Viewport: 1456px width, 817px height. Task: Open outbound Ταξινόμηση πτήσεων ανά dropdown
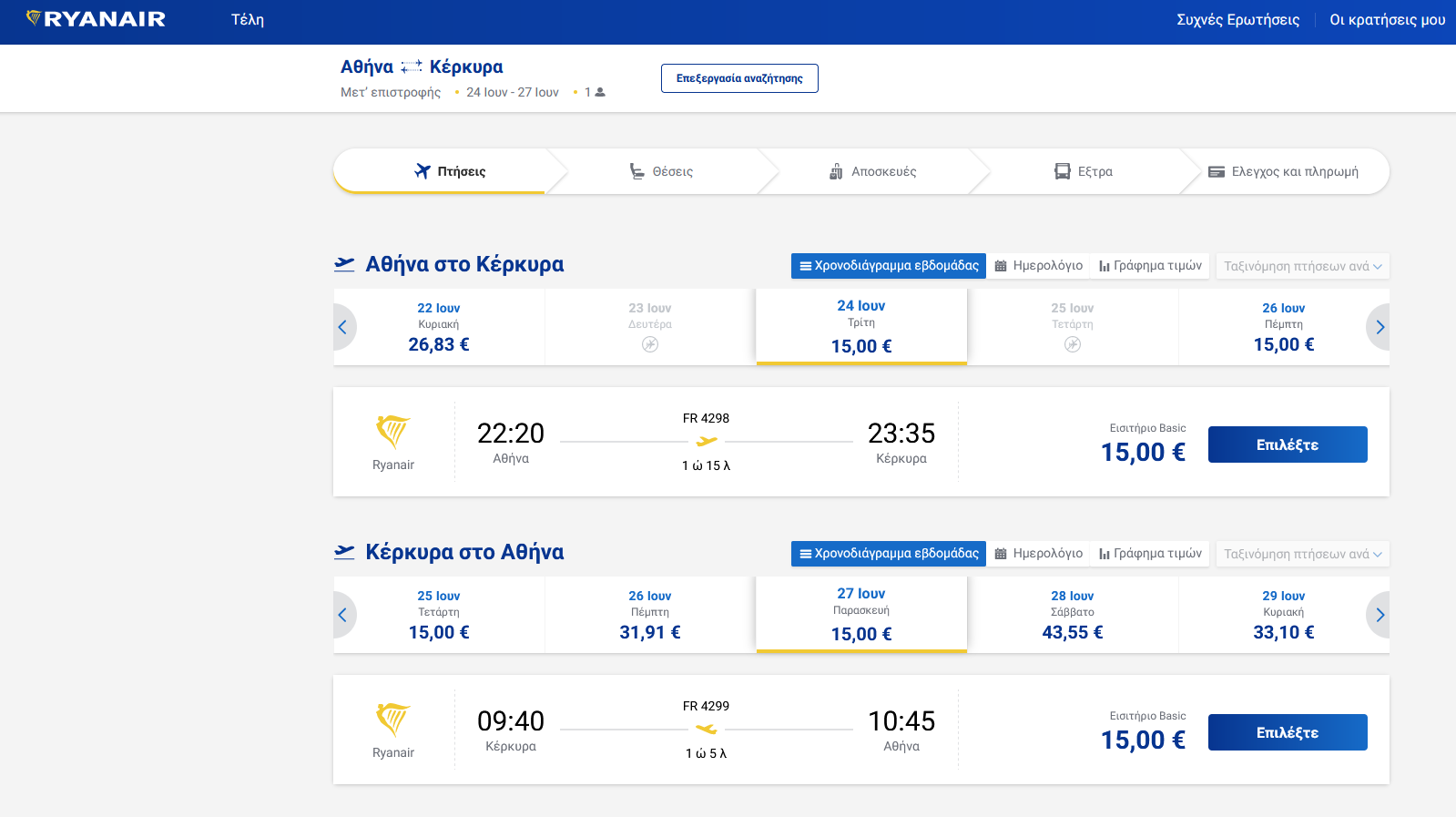pyautogui.click(x=1303, y=266)
